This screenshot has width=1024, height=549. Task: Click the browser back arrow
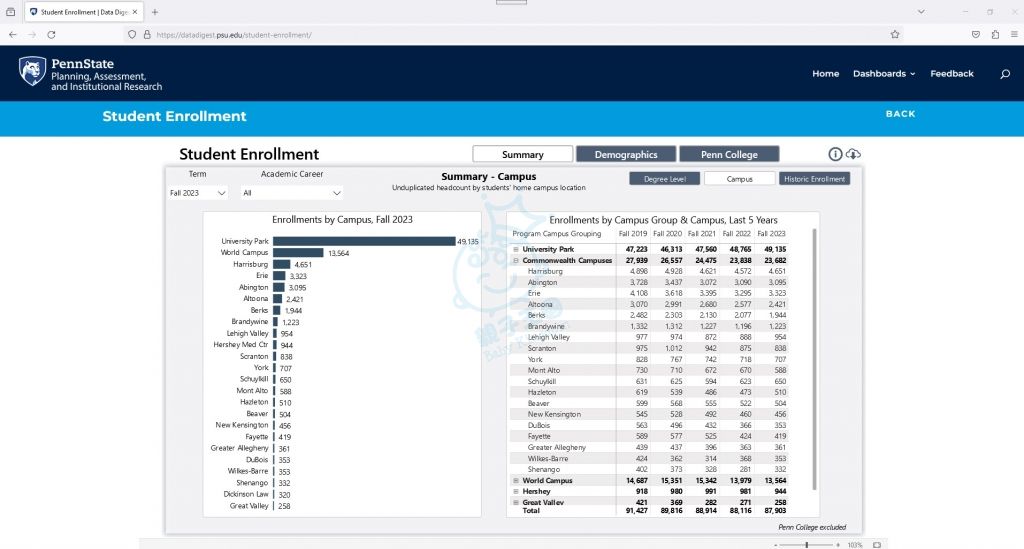pyautogui.click(x=13, y=35)
